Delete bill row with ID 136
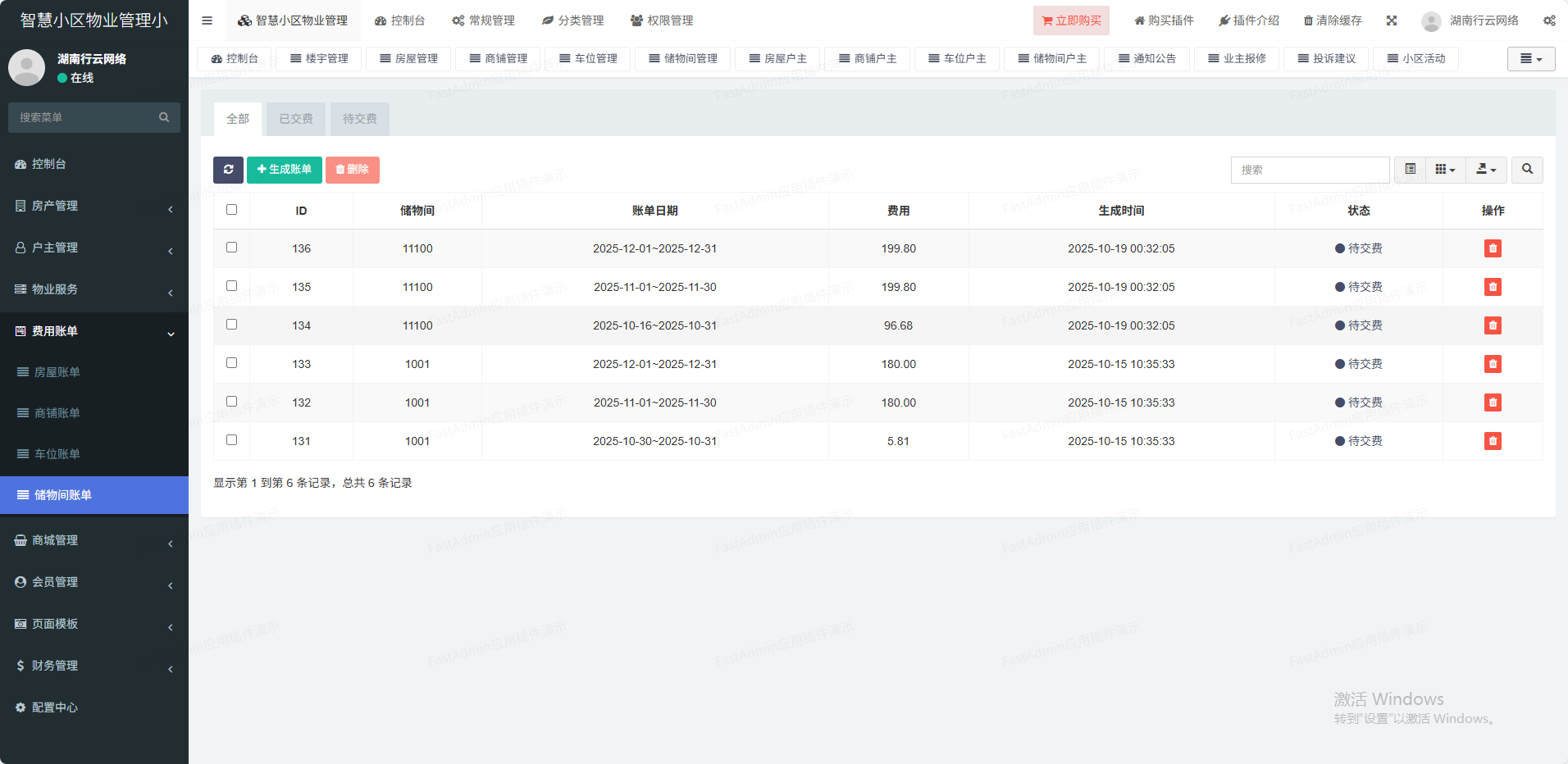Viewport: 1568px width, 764px height. (x=1493, y=248)
